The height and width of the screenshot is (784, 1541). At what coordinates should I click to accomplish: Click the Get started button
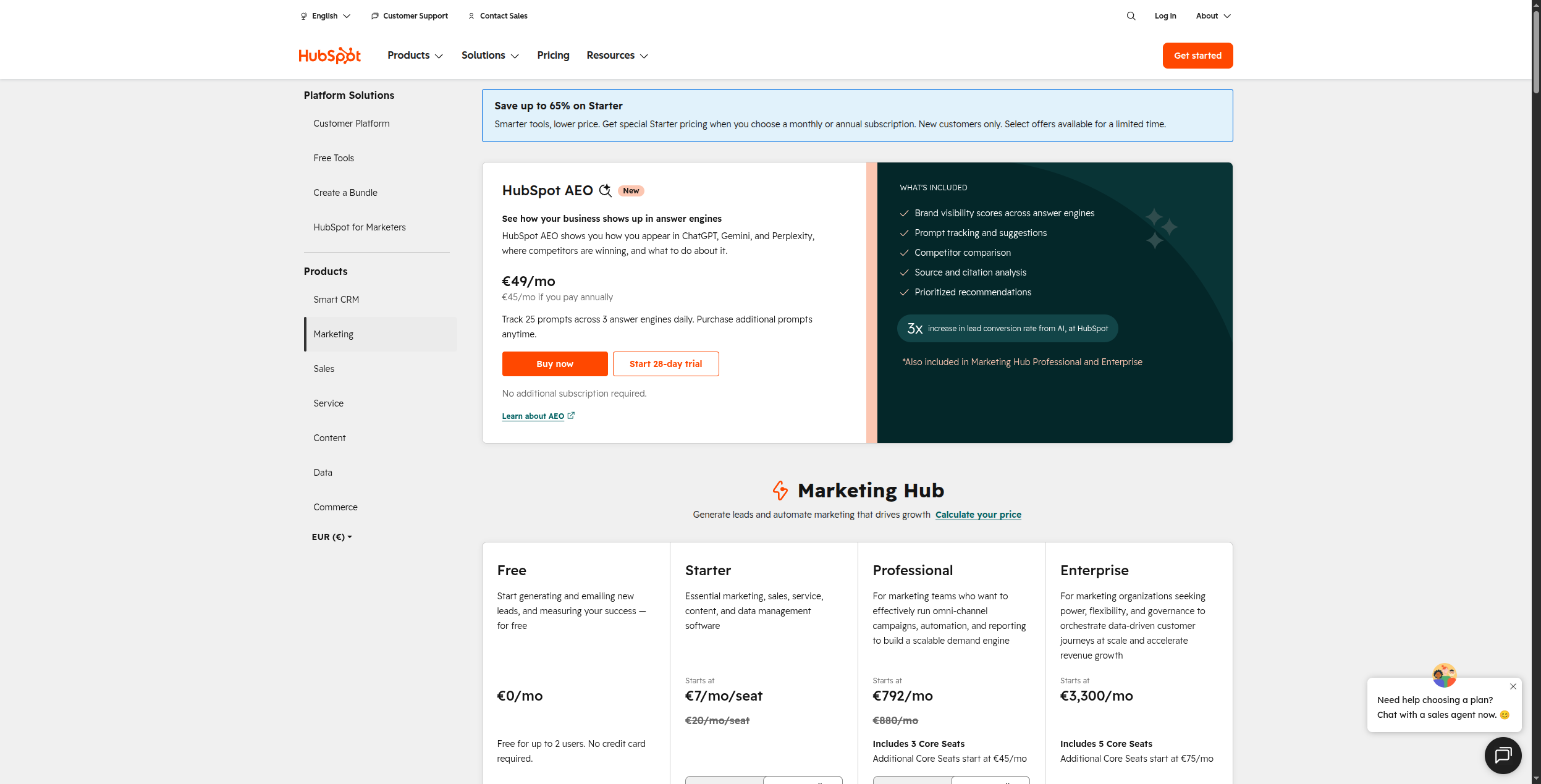pyautogui.click(x=1197, y=56)
